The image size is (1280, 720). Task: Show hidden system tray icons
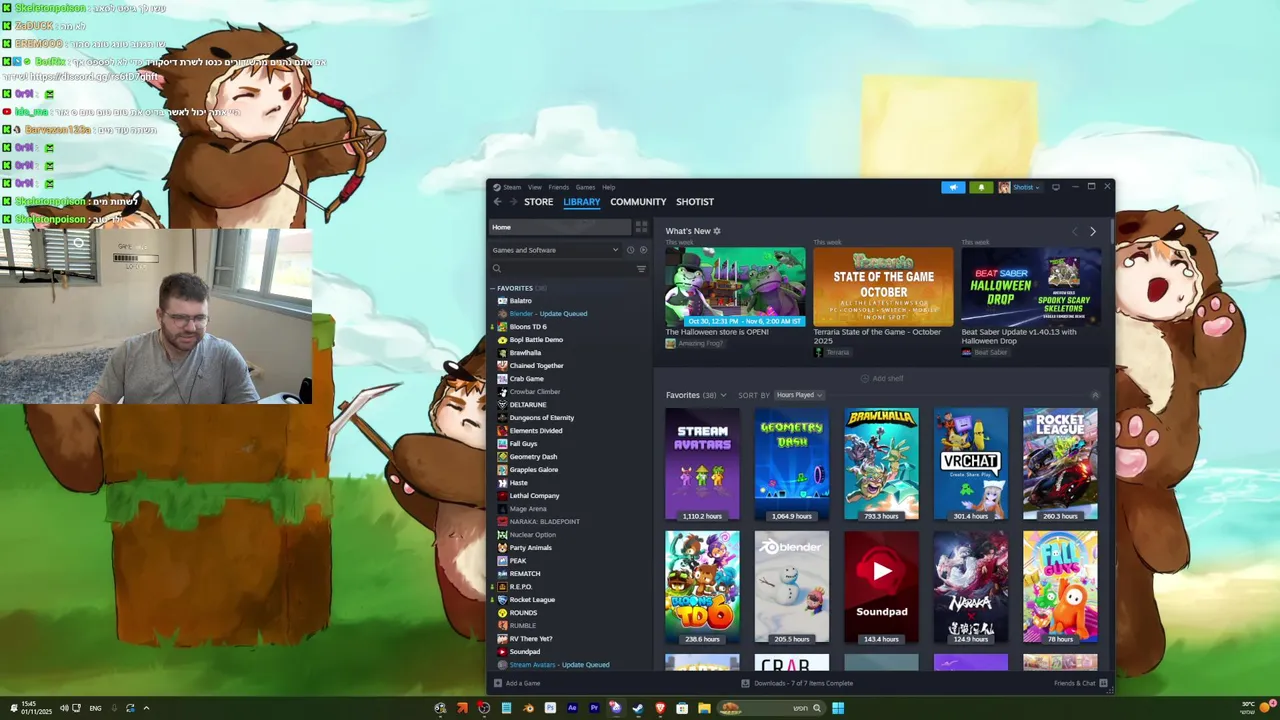tap(146, 708)
